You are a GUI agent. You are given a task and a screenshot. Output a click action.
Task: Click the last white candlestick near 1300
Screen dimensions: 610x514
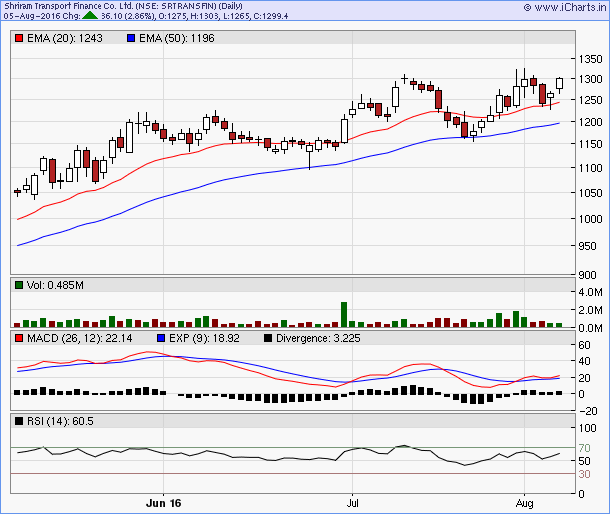click(559, 83)
